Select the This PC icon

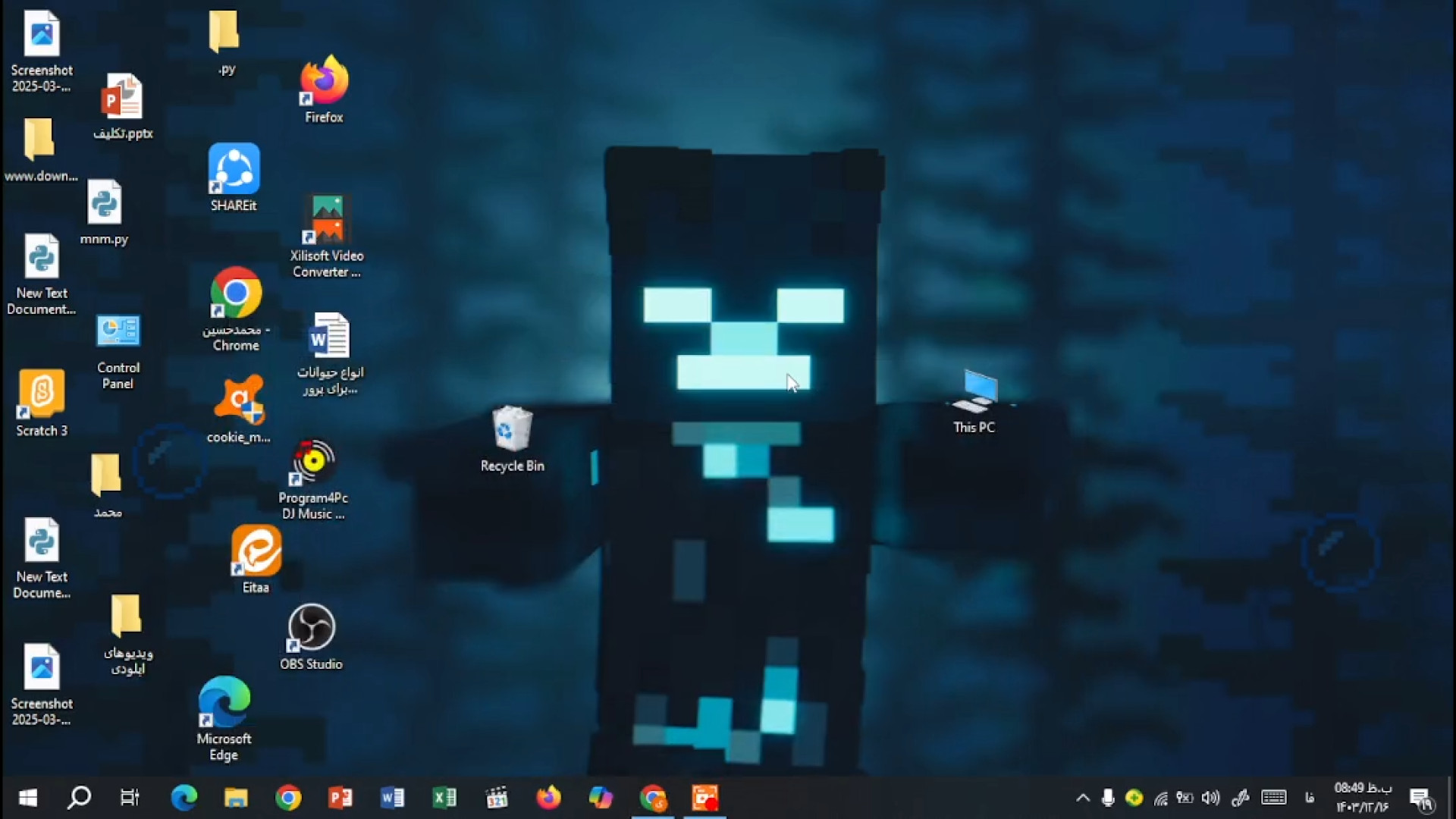974,401
